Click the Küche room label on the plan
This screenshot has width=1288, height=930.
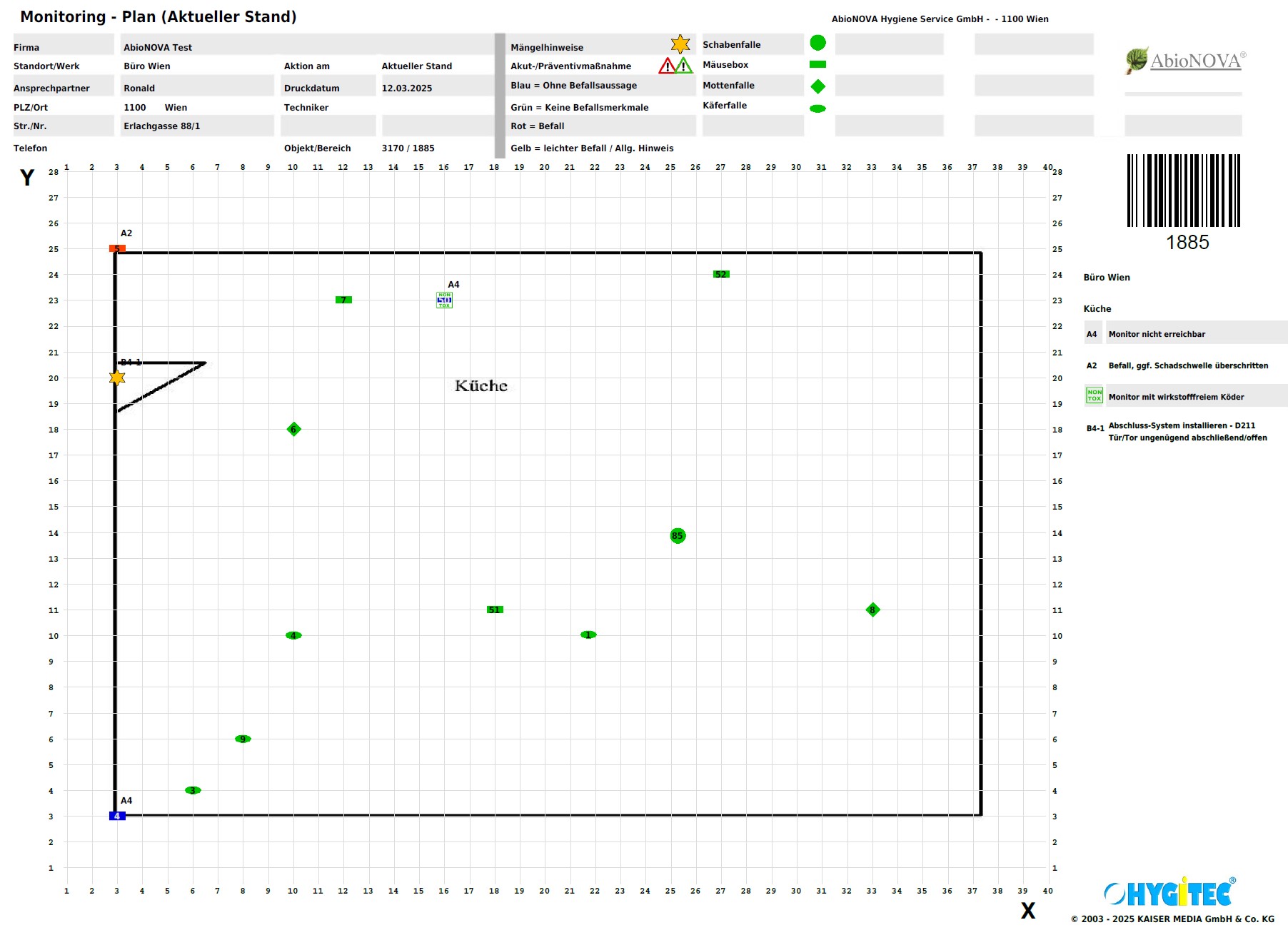click(x=481, y=386)
